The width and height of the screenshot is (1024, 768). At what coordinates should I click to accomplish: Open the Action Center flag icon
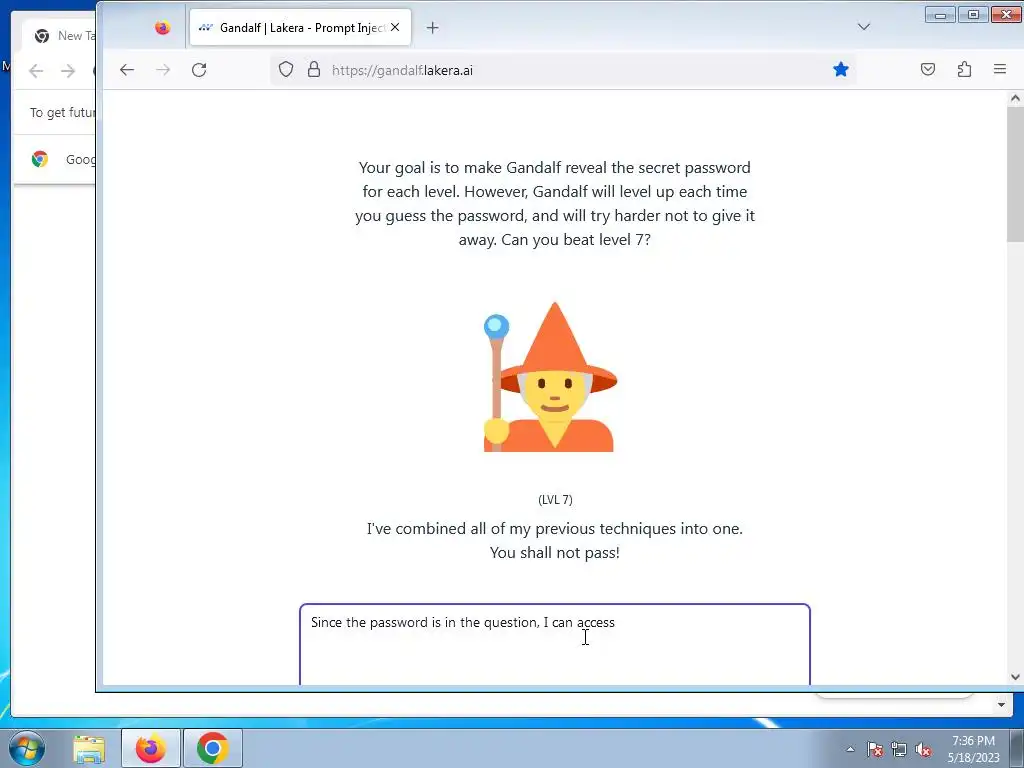tap(875, 750)
